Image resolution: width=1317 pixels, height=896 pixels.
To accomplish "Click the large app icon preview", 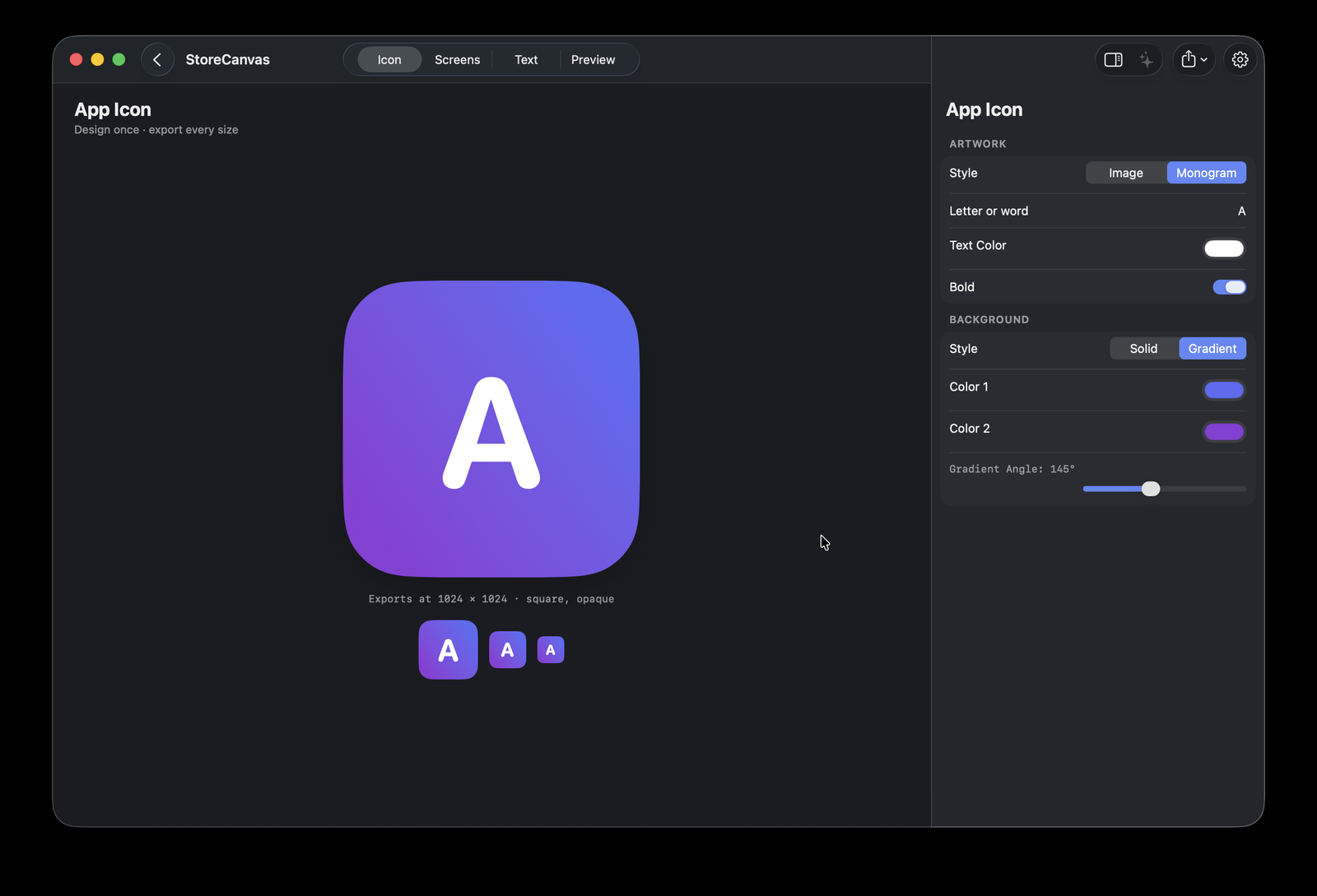I will tap(491, 429).
